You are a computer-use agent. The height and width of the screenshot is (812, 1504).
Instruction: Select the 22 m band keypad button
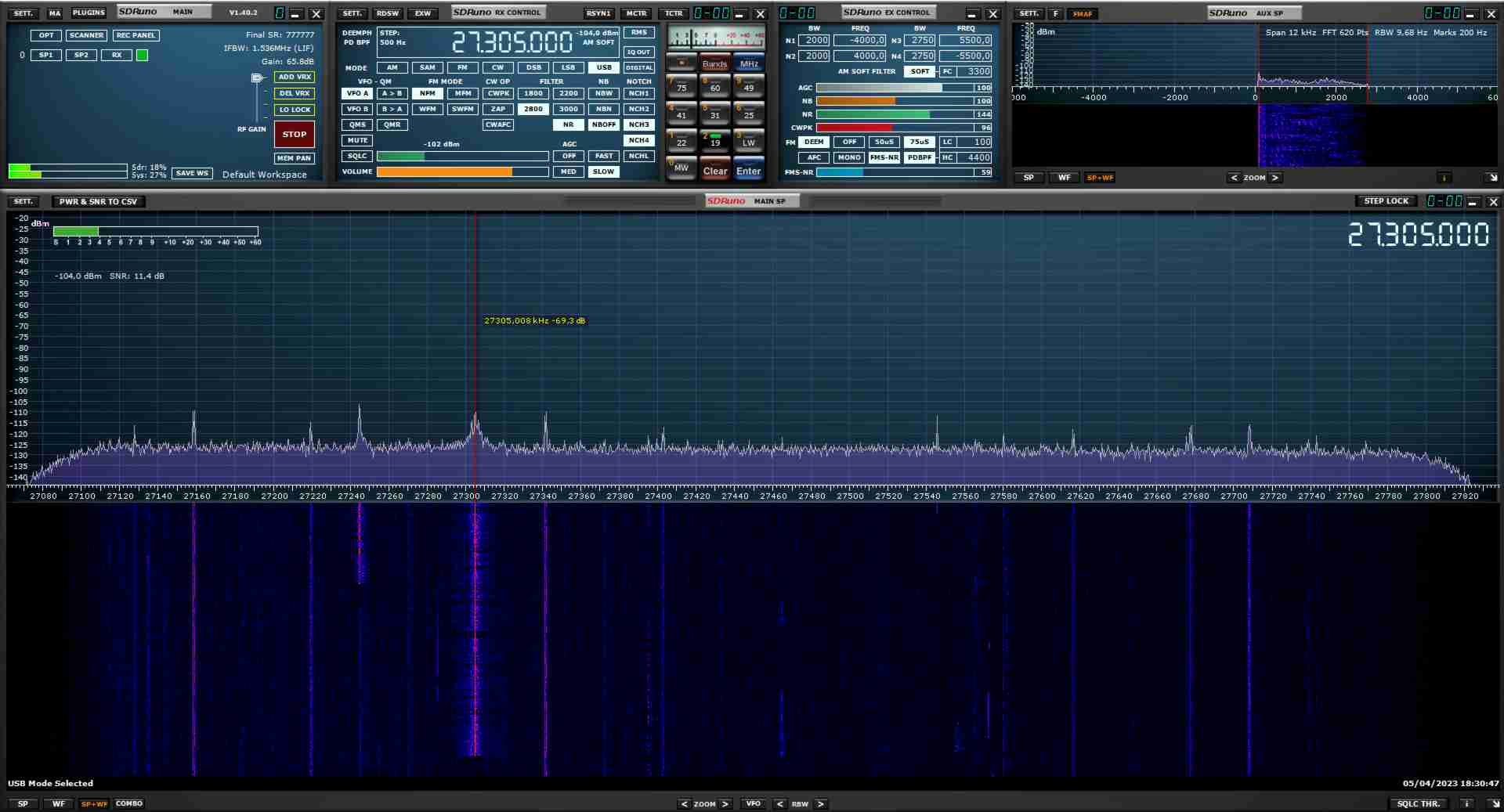click(x=681, y=140)
